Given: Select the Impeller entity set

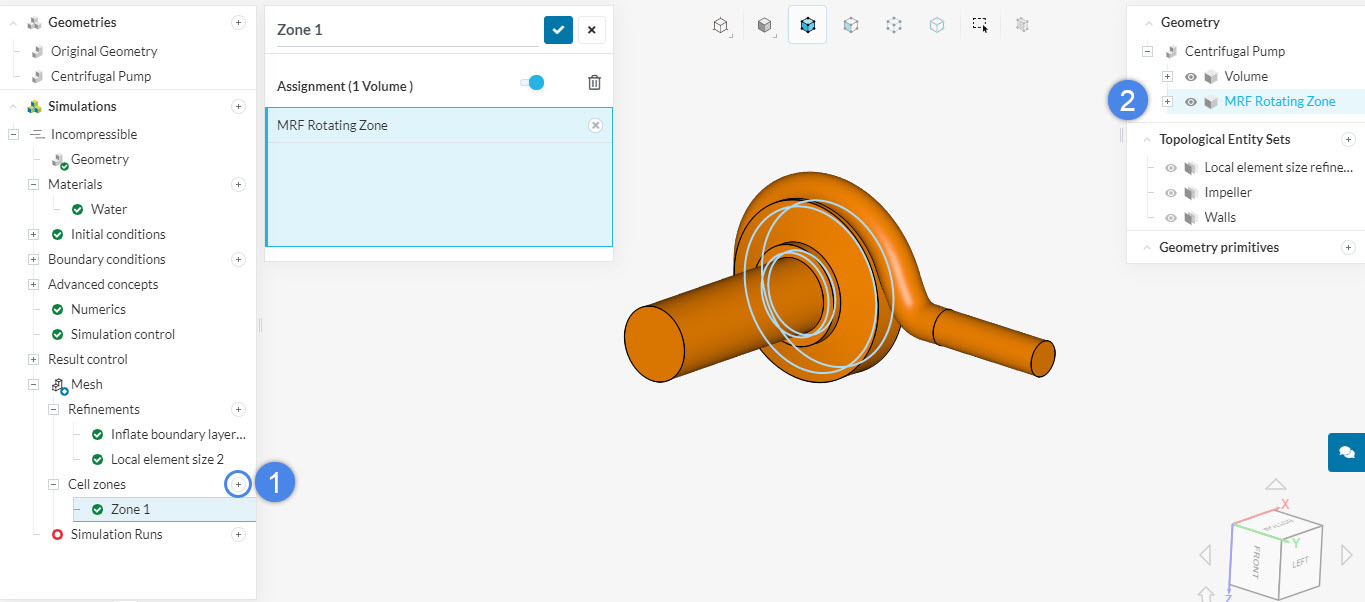Looking at the screenshot, I should pos(1228,192).
